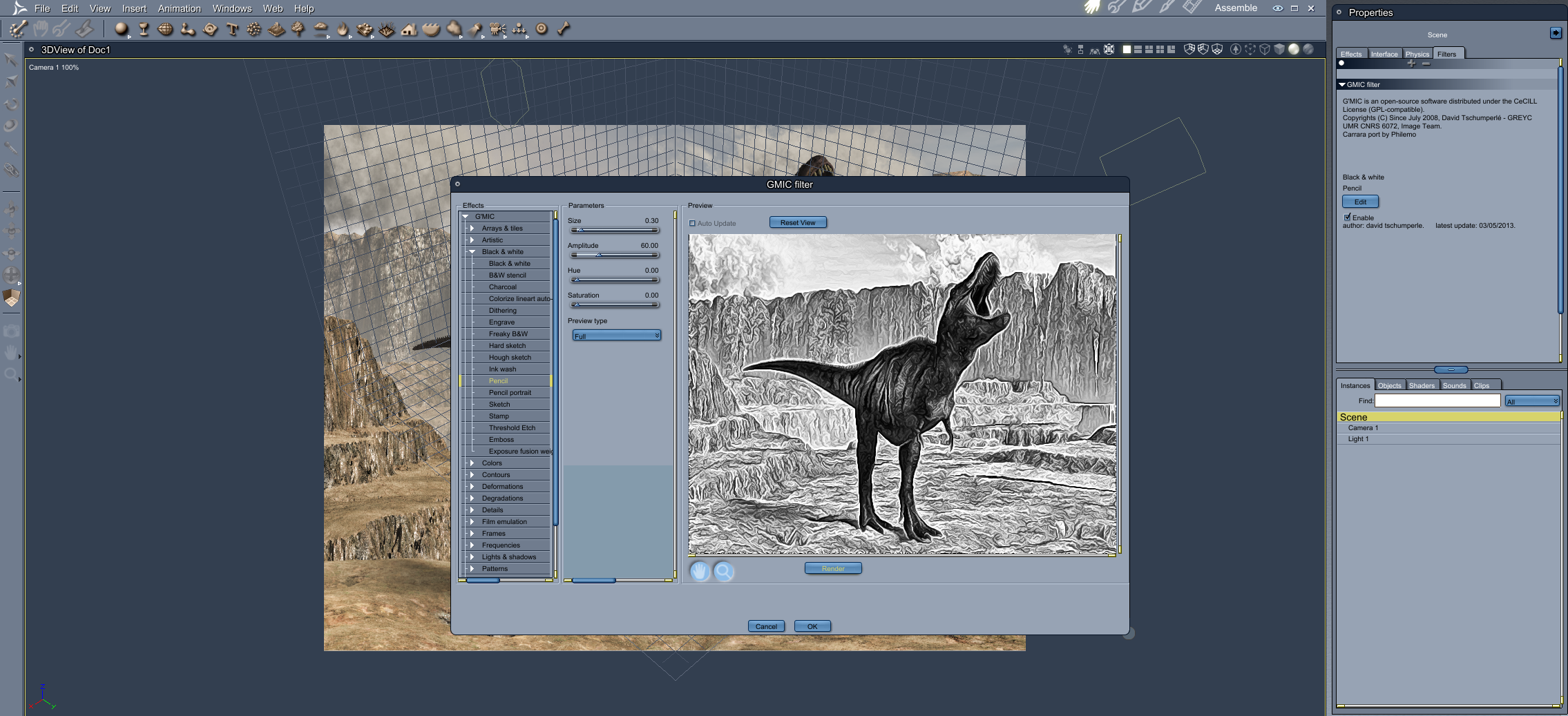Open the All filter dropdown in Instances
This screenshot has height=716, width=1568.
point(1531,401)
